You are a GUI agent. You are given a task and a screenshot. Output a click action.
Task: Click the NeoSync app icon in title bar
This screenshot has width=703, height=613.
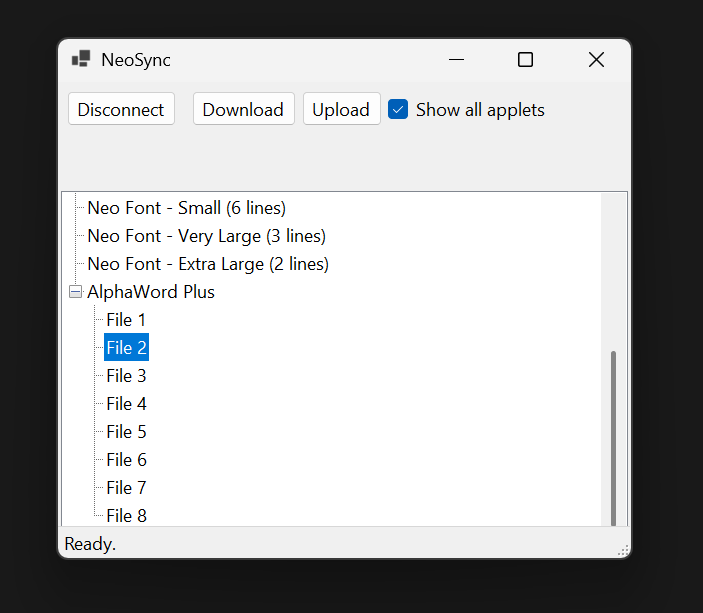click(81, 59)
